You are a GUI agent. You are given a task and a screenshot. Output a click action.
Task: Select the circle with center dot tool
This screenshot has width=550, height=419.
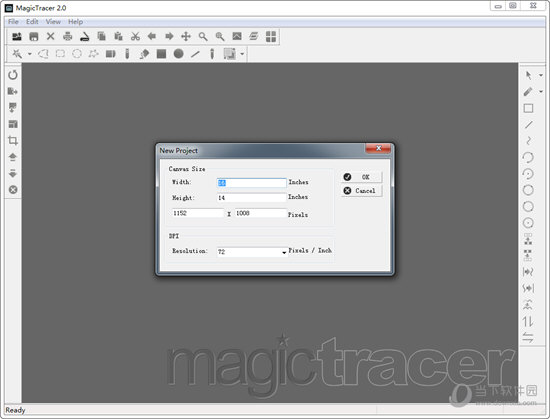(528, 223)
